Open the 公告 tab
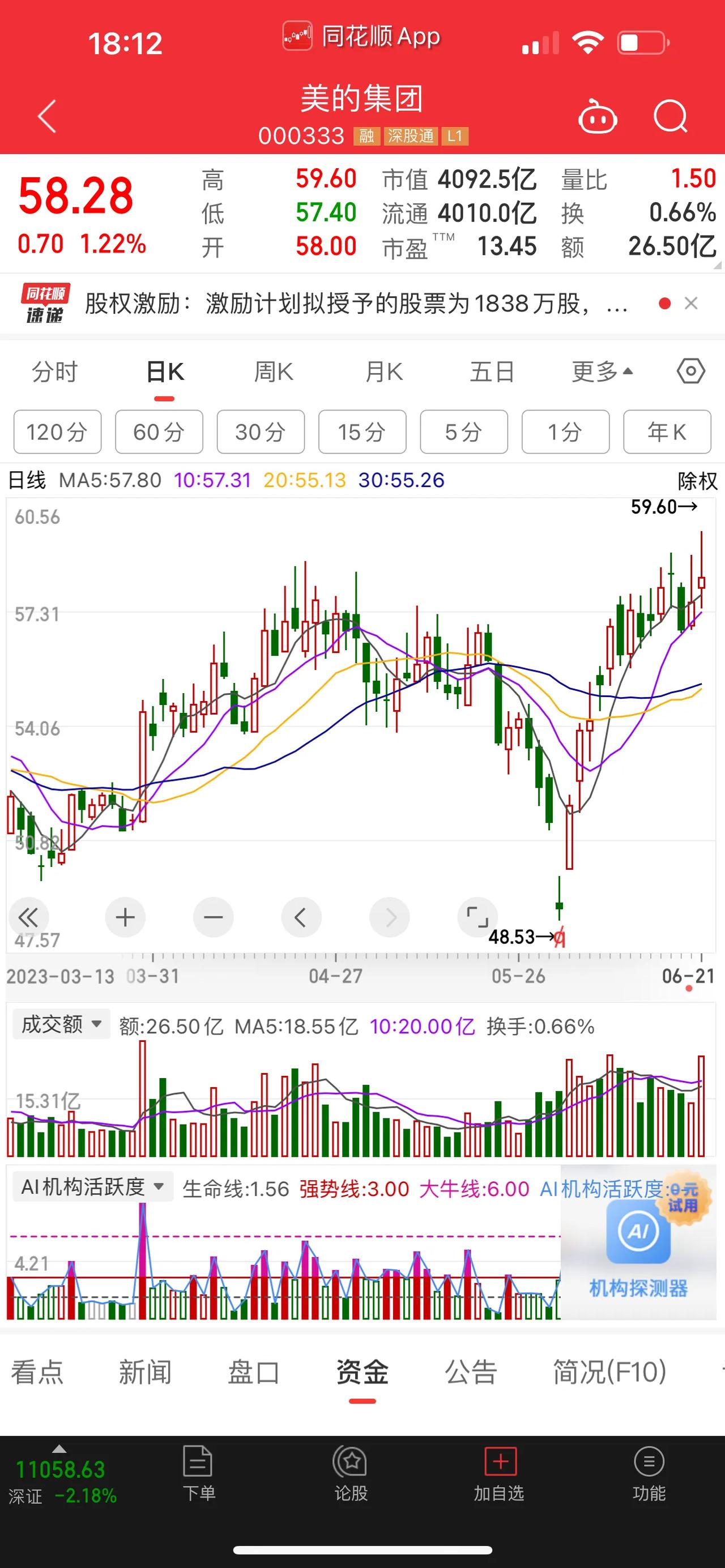Image resolution: width=725 pixels, height=1568 pixels. click(x=471, y=1372)
